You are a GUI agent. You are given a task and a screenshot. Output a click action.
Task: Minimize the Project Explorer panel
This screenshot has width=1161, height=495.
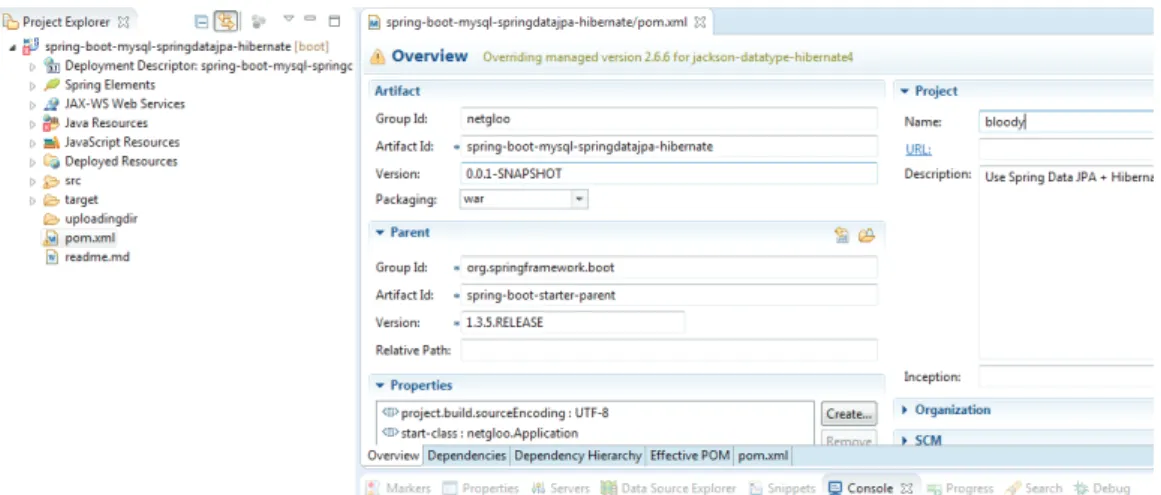pos(310,19)
